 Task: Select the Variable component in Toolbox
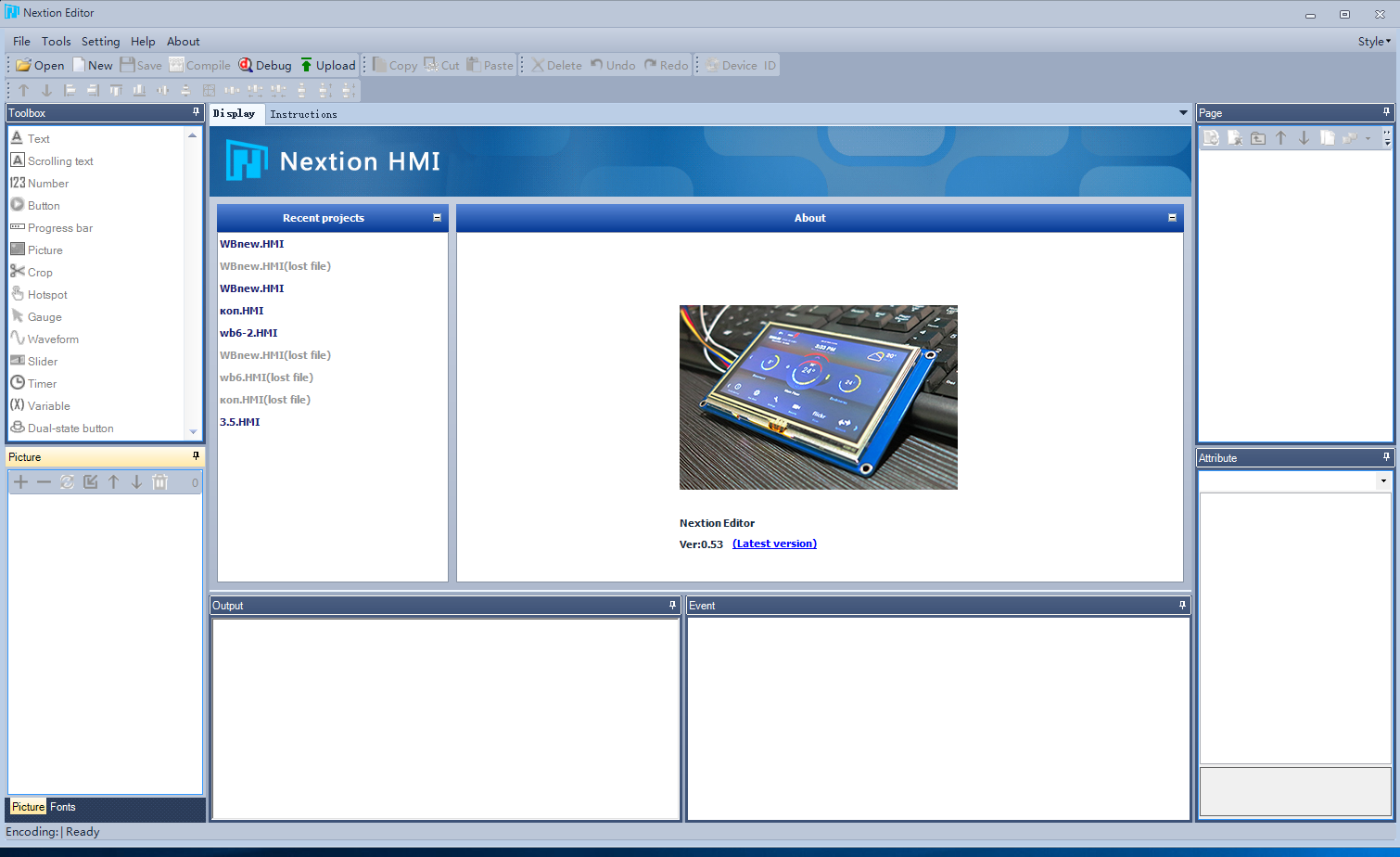(x=40, y=405)
